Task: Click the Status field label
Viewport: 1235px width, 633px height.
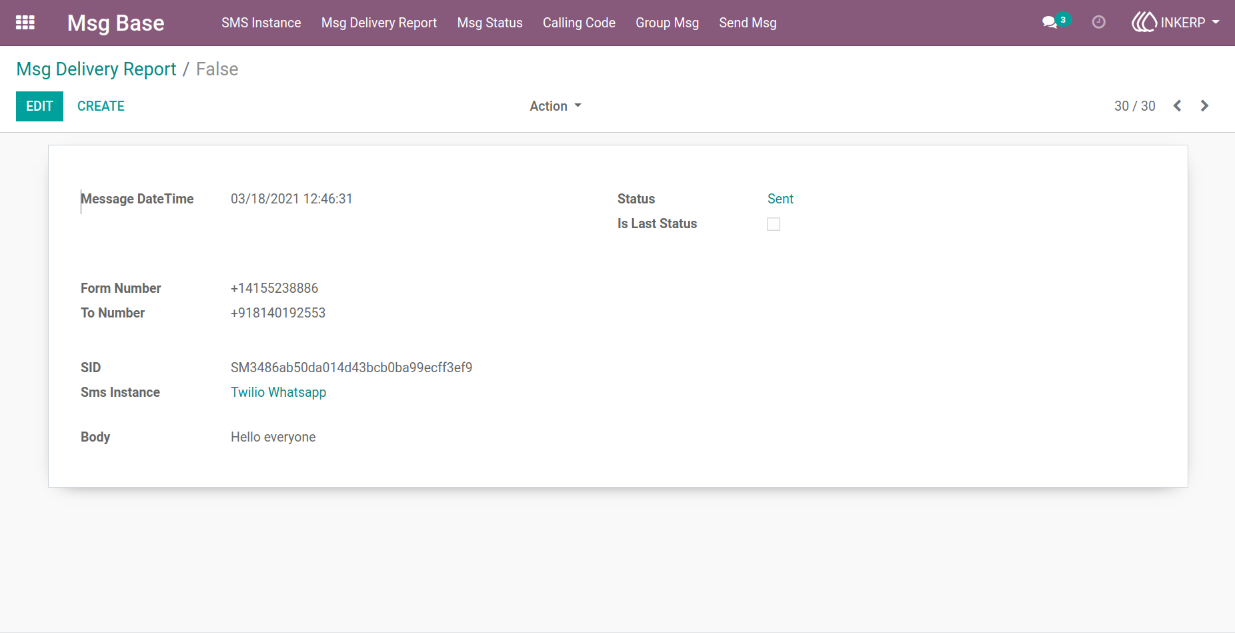Action: pyautogui.click(x=636, y=199)
